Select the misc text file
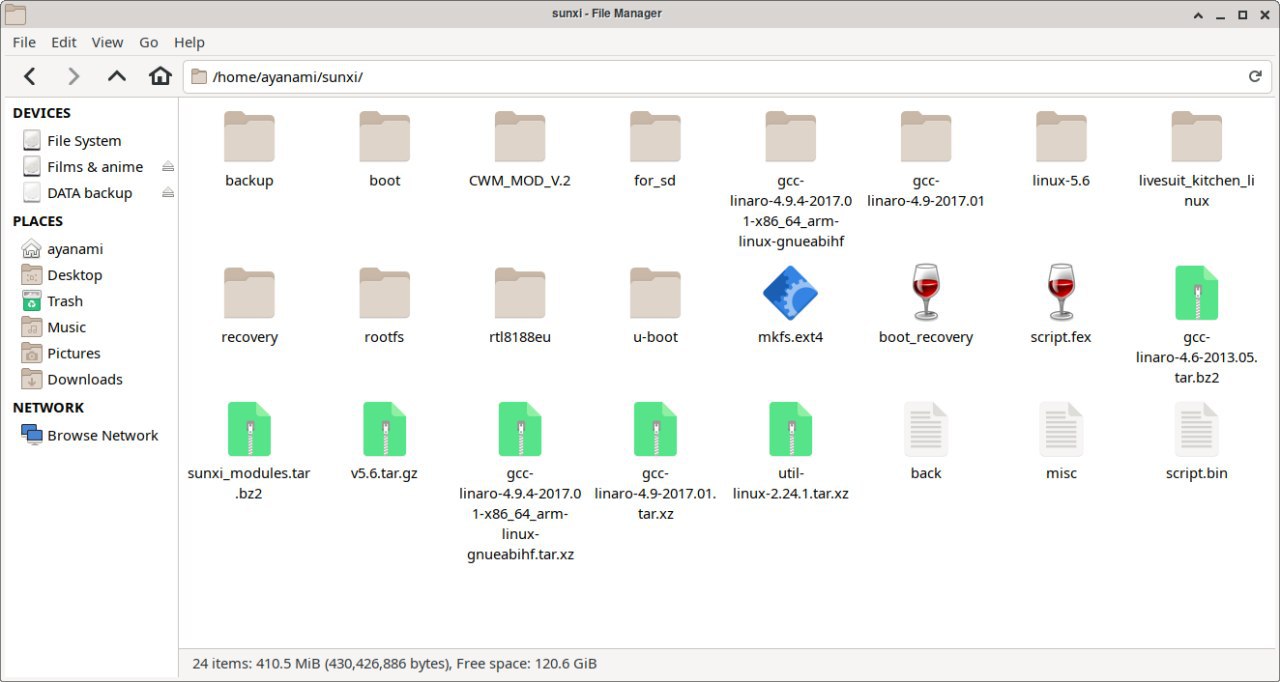Viewport: 1280px width, 682px height. (1061, 442)
